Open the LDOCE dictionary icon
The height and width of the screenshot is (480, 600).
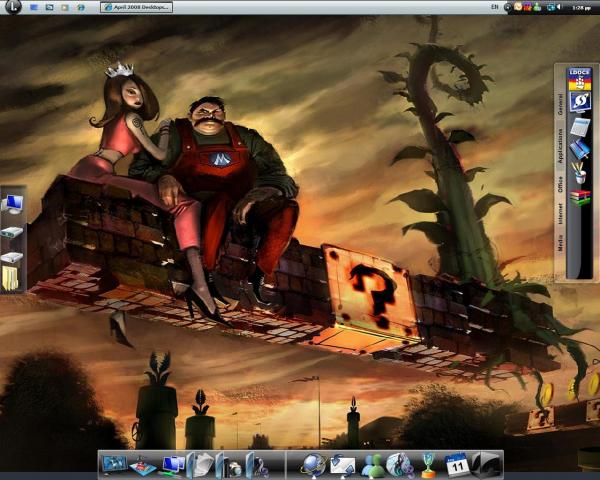point(579,79)
